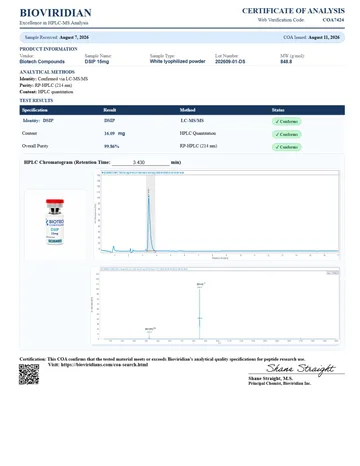The height and width of the screenshot is (466, 360).
Task: Click the Status column header
Action: click(x=278, y=110)
